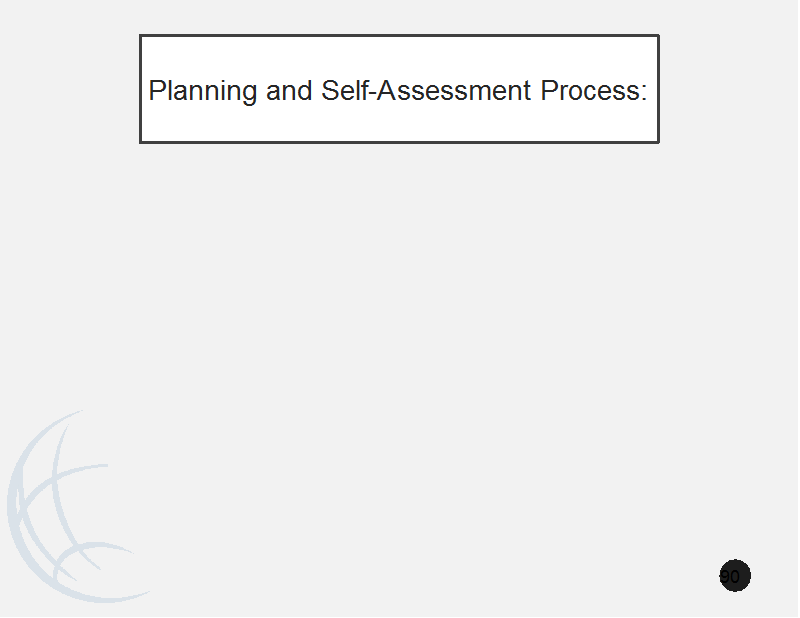Viewport: 800px width, 618px height.
Task: Click the left border of the title box
Action: pyautogui.click(x=140, y=89)
